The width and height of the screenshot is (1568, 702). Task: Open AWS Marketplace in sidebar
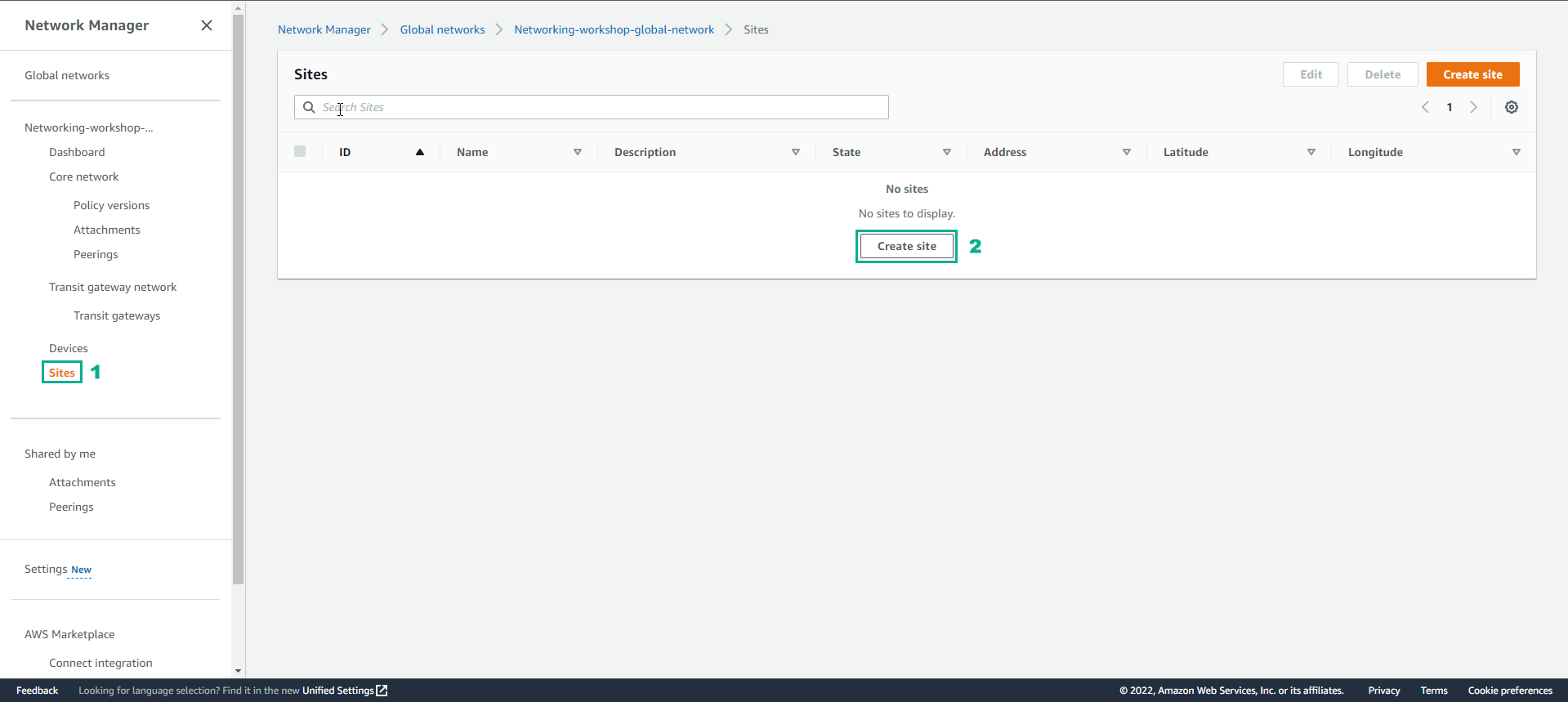(69, 634)
